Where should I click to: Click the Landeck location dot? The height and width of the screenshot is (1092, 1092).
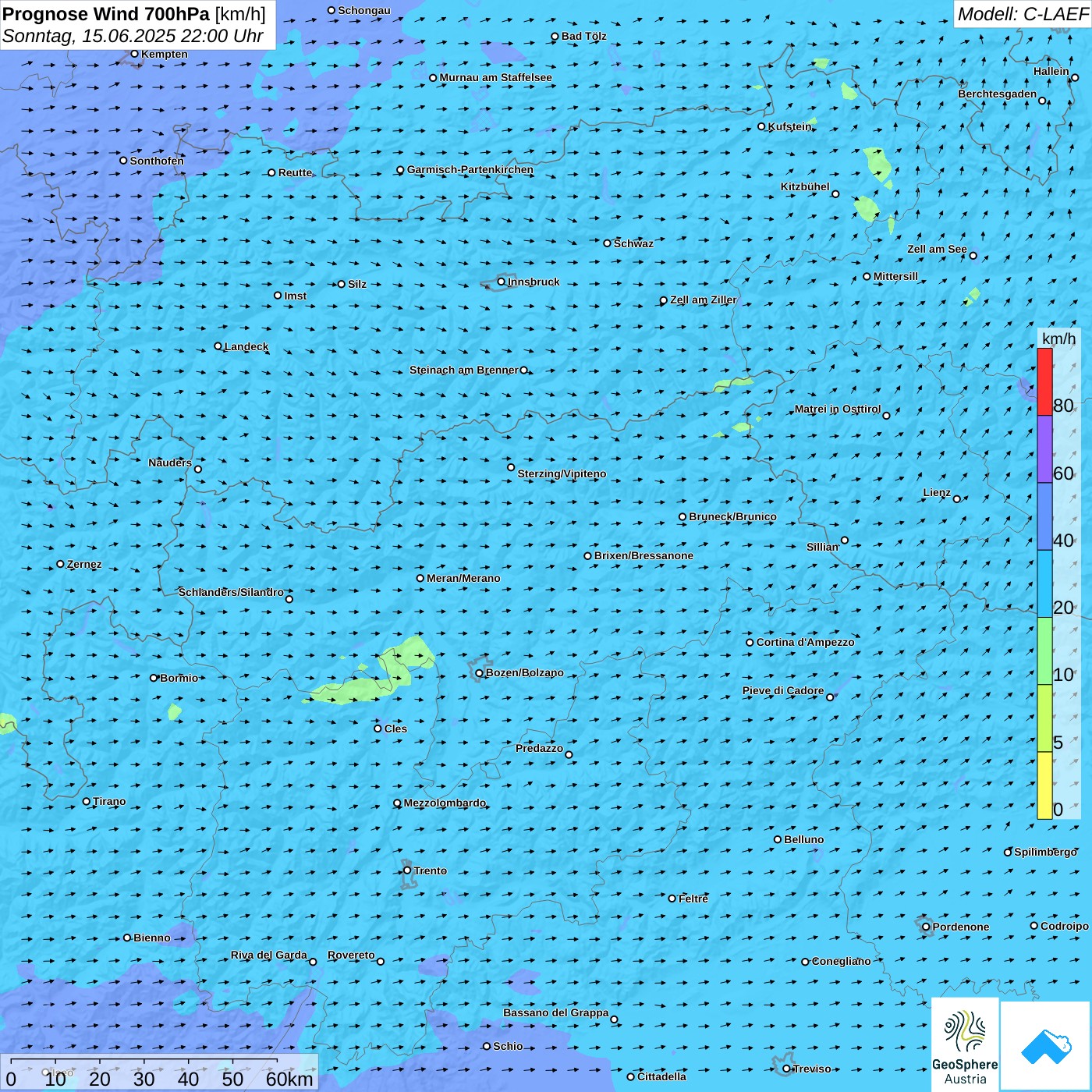click(218, 346)
